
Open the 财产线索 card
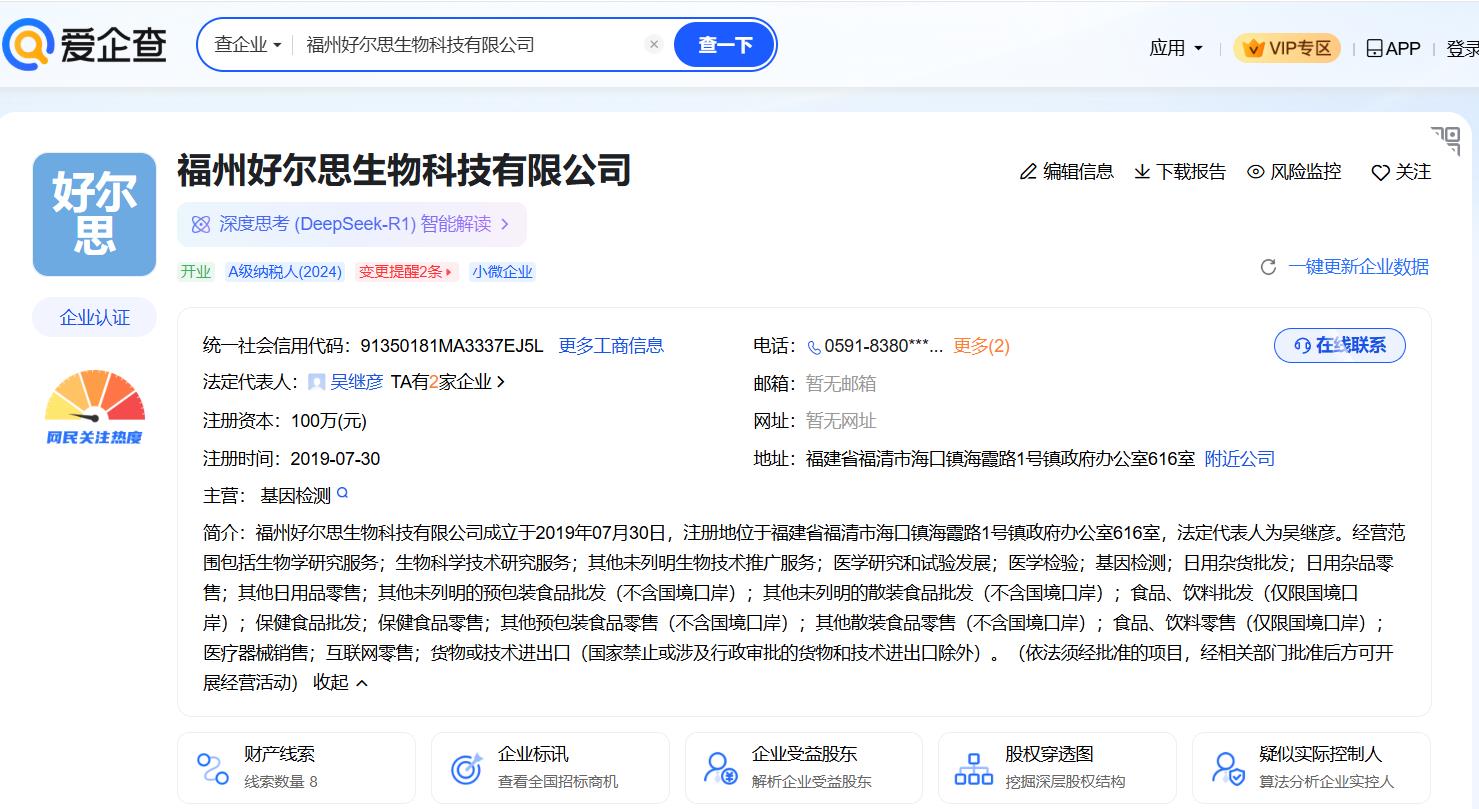pyautogui.click(x=296, y=768)
